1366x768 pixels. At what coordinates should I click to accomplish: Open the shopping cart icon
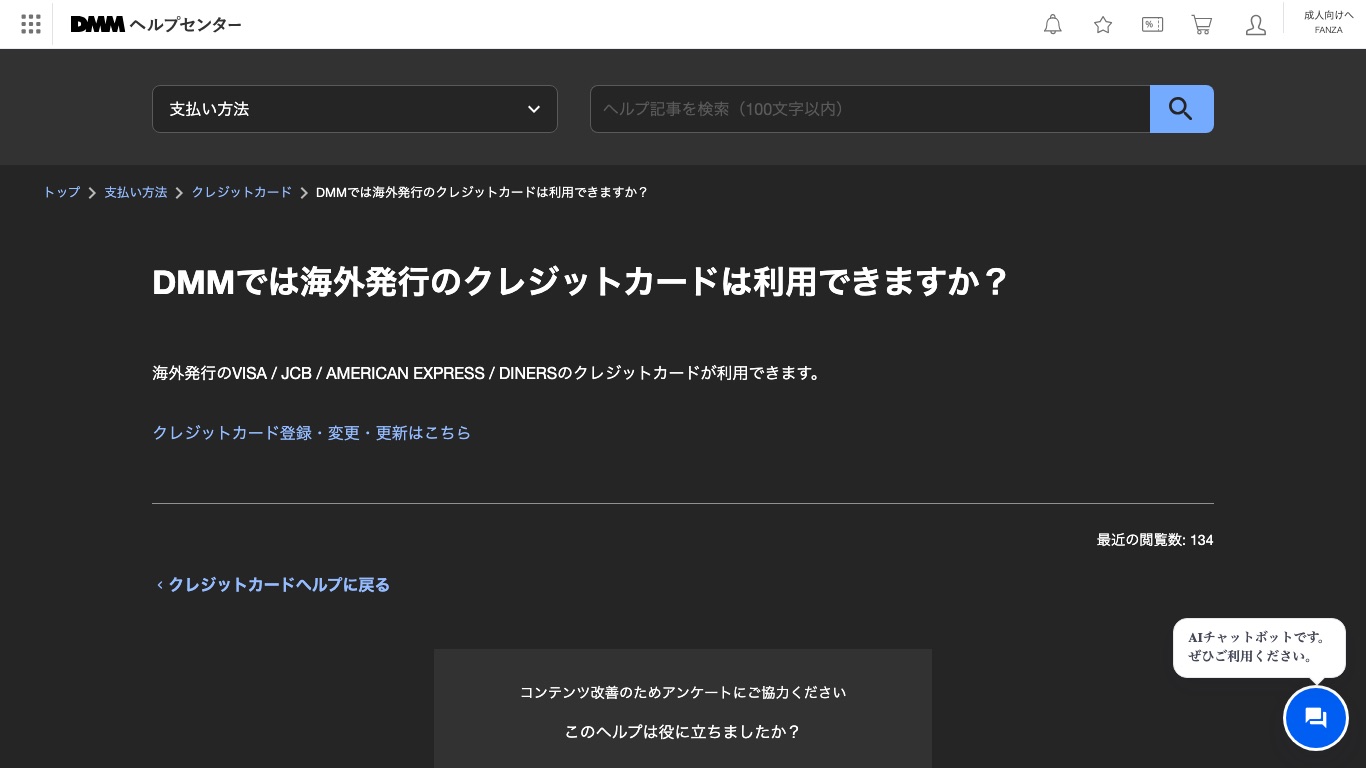1202,24
